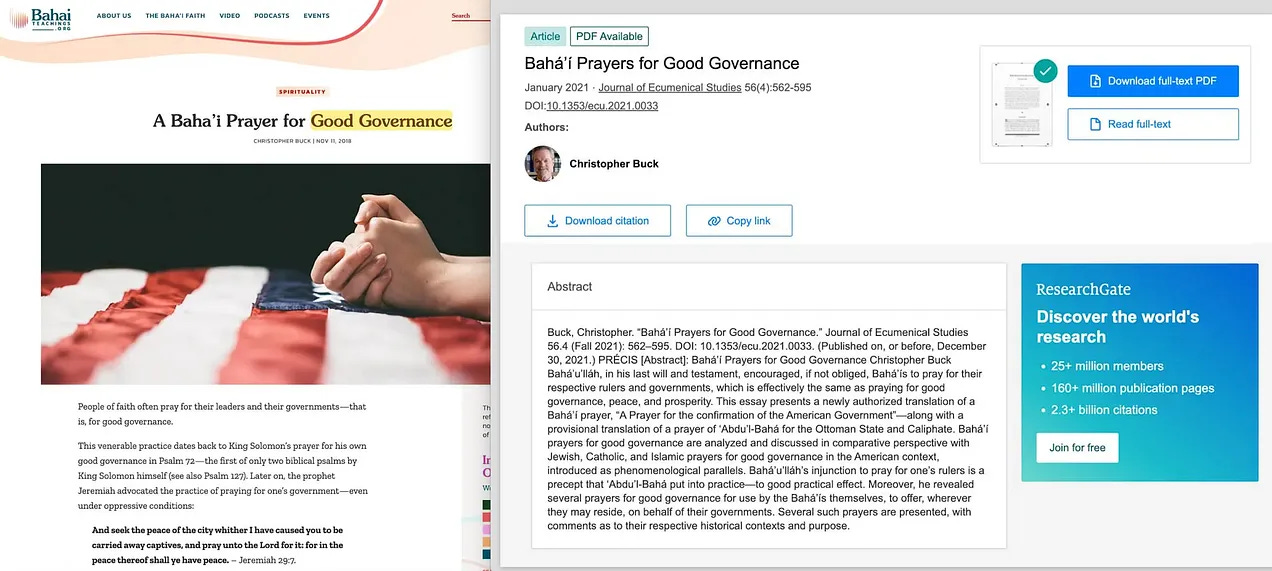This screenshot has height=571, width=1272.
Task: Click Read full-text button
Action: 1153,124
